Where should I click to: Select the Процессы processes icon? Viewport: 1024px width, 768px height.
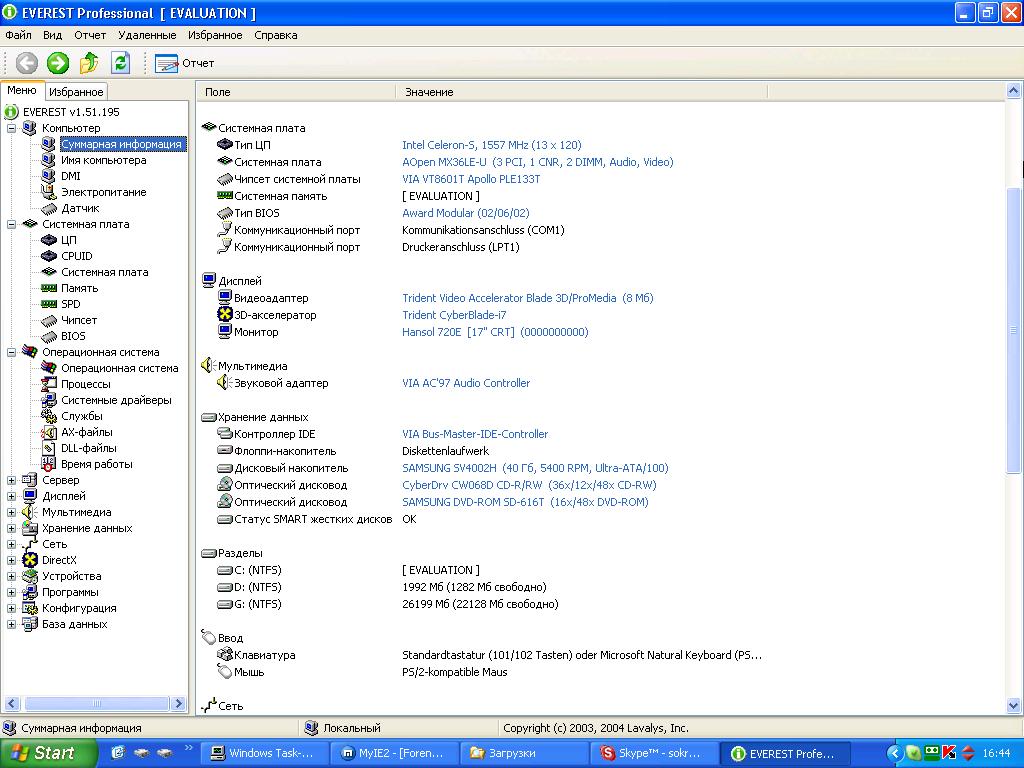[x=48, y=384]
